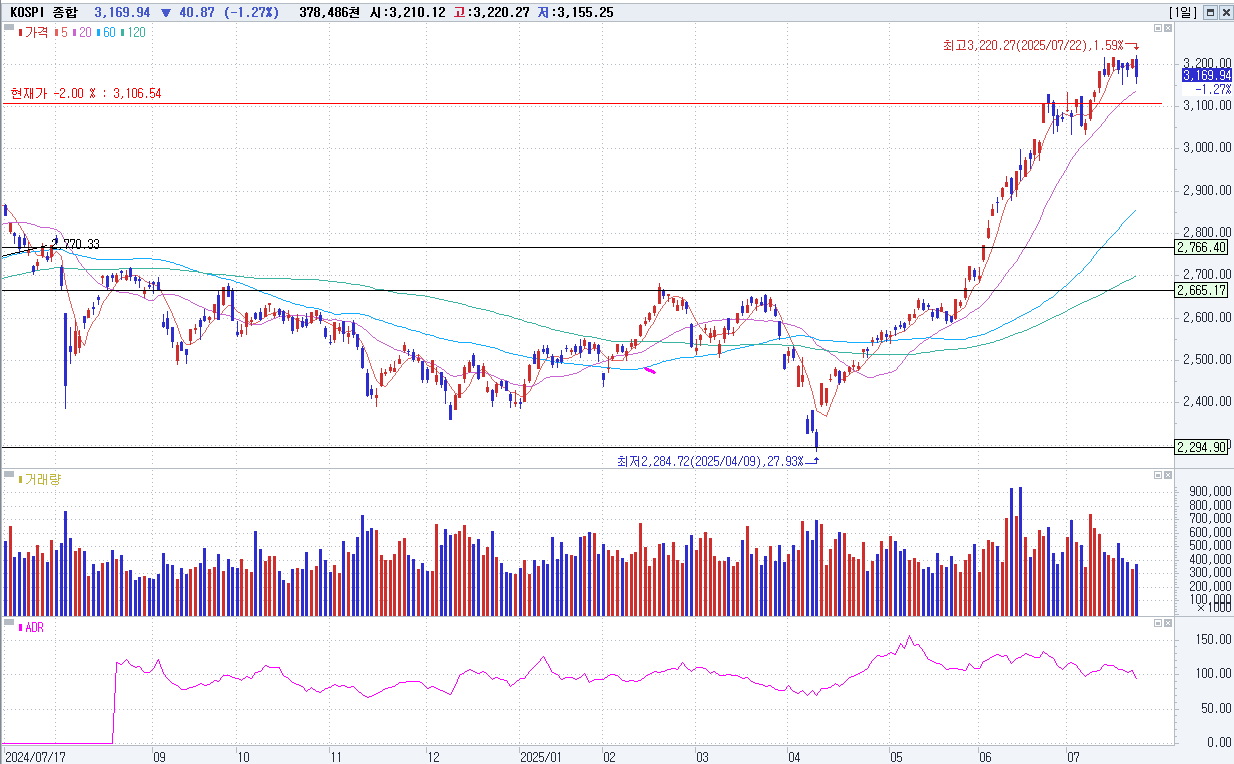Click the -1.27% tag on the price axis
This screenshot has height=764, width=1234.
[x=1213, y=89]
